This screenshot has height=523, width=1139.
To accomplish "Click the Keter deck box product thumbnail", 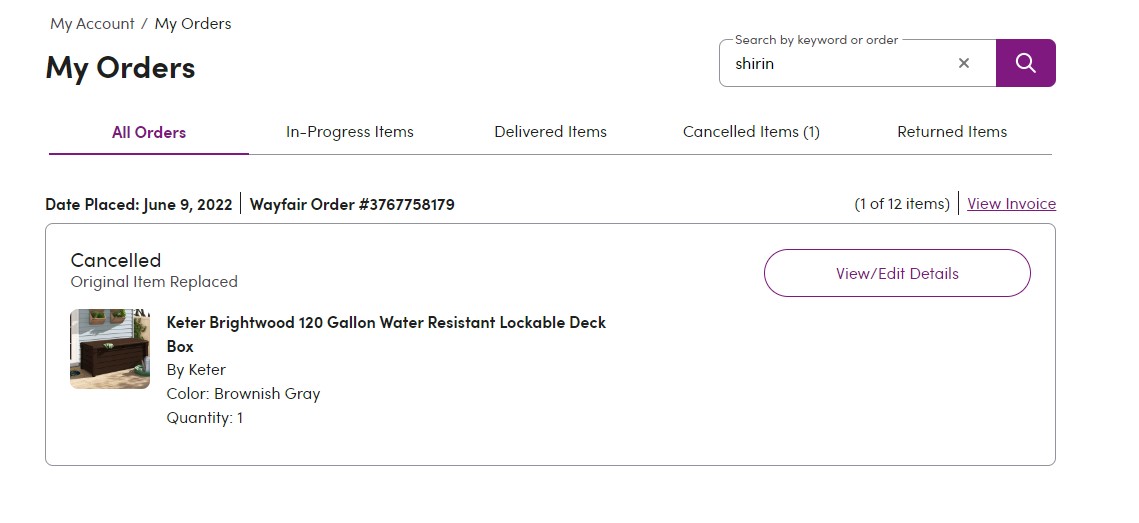I will pos(110,349).
